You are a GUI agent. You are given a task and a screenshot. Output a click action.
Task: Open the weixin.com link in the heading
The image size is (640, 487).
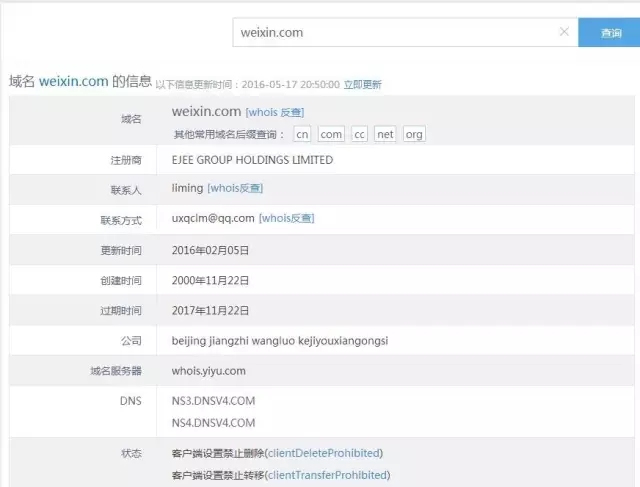coord(73,82)
